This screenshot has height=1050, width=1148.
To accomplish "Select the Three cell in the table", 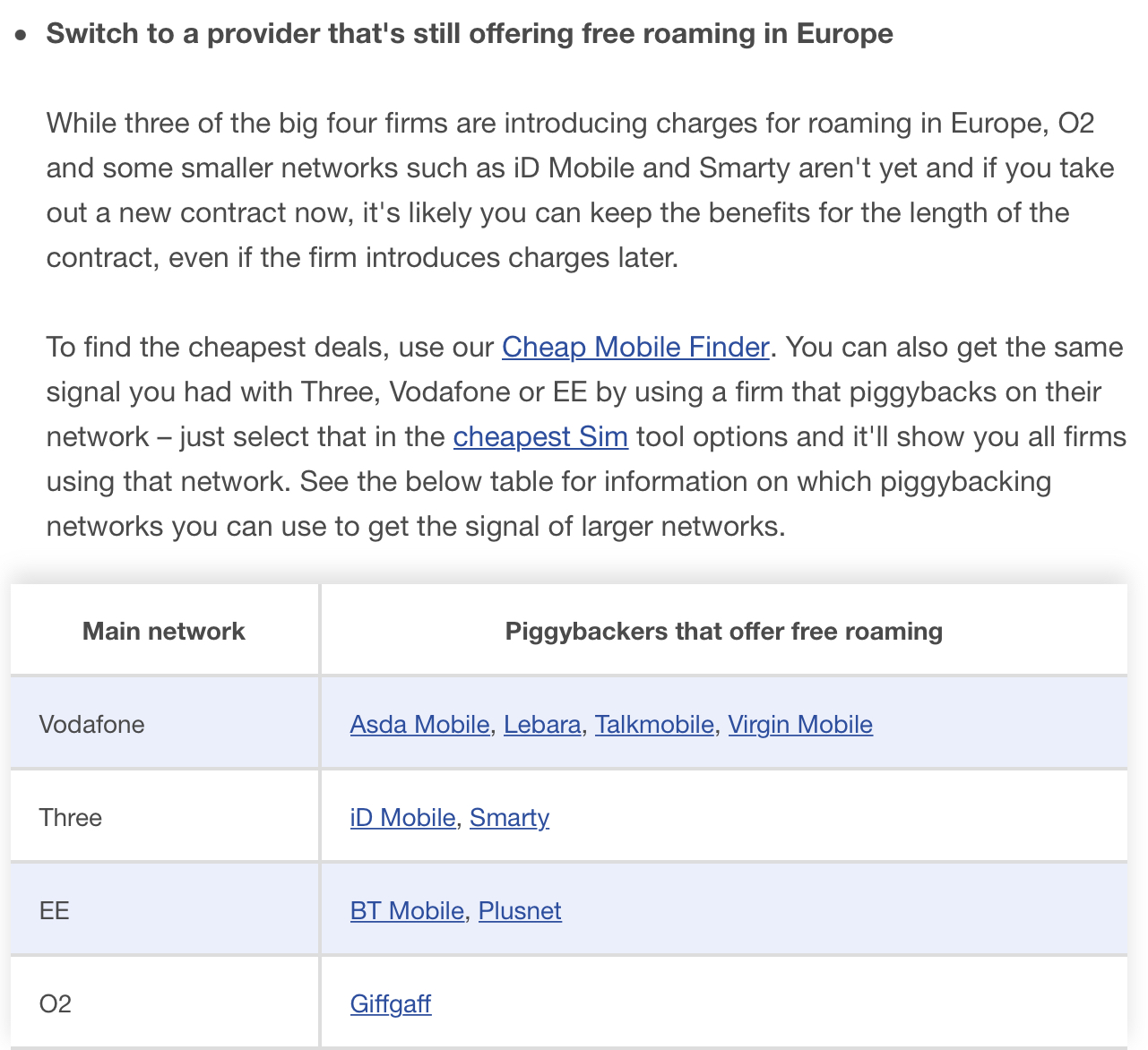I will coord(71,817).
